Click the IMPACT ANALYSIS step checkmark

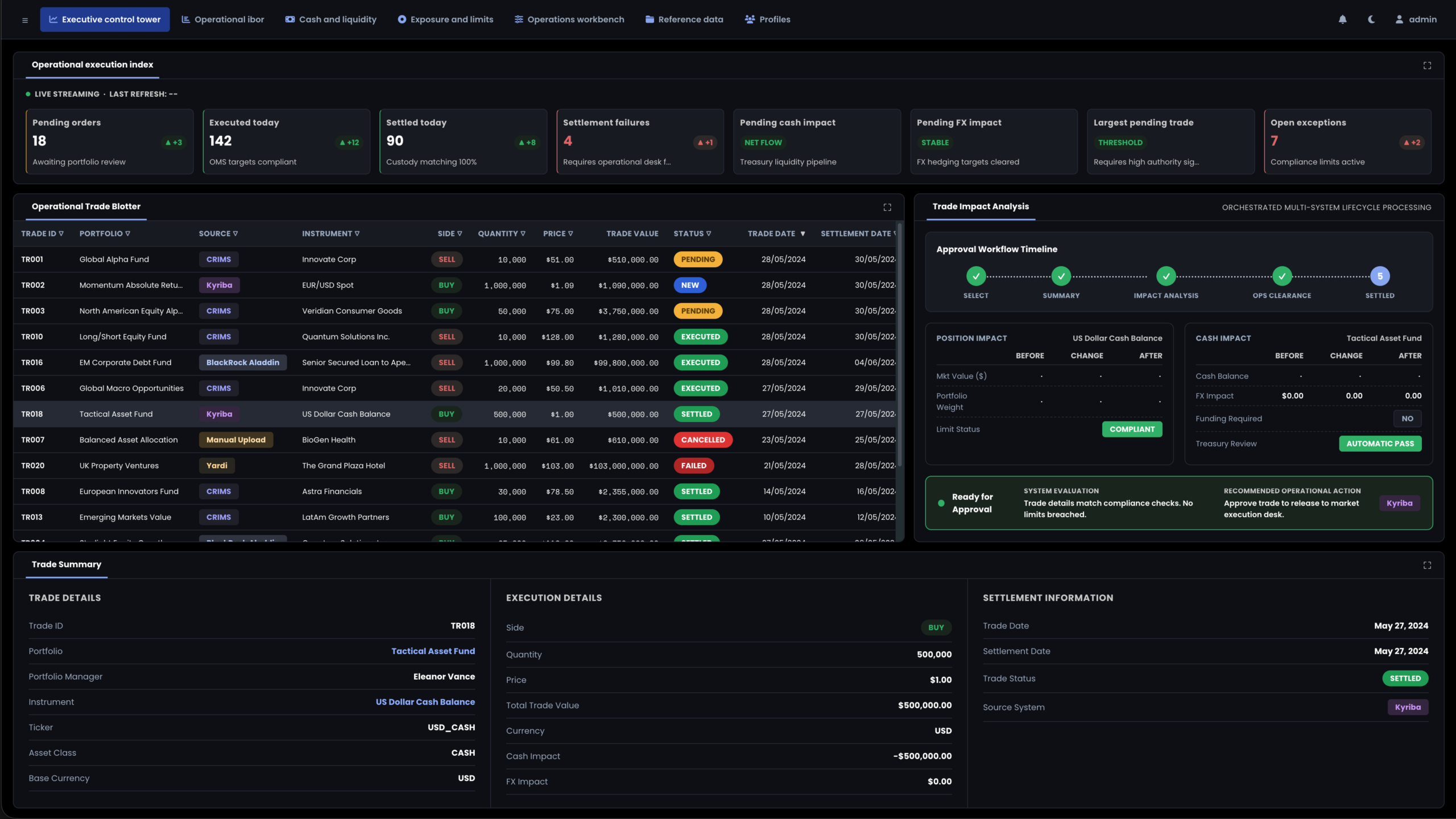point(1166,276)
